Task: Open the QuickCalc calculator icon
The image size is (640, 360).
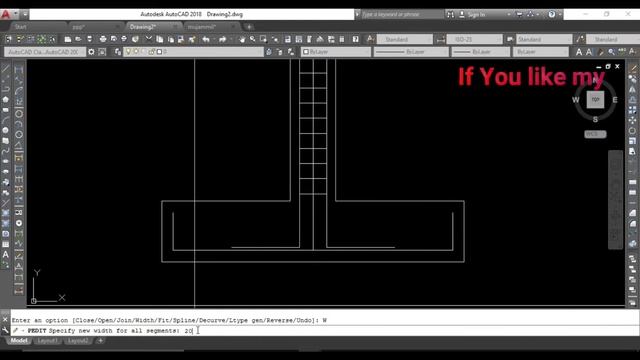Action: [x=342, y=39]
